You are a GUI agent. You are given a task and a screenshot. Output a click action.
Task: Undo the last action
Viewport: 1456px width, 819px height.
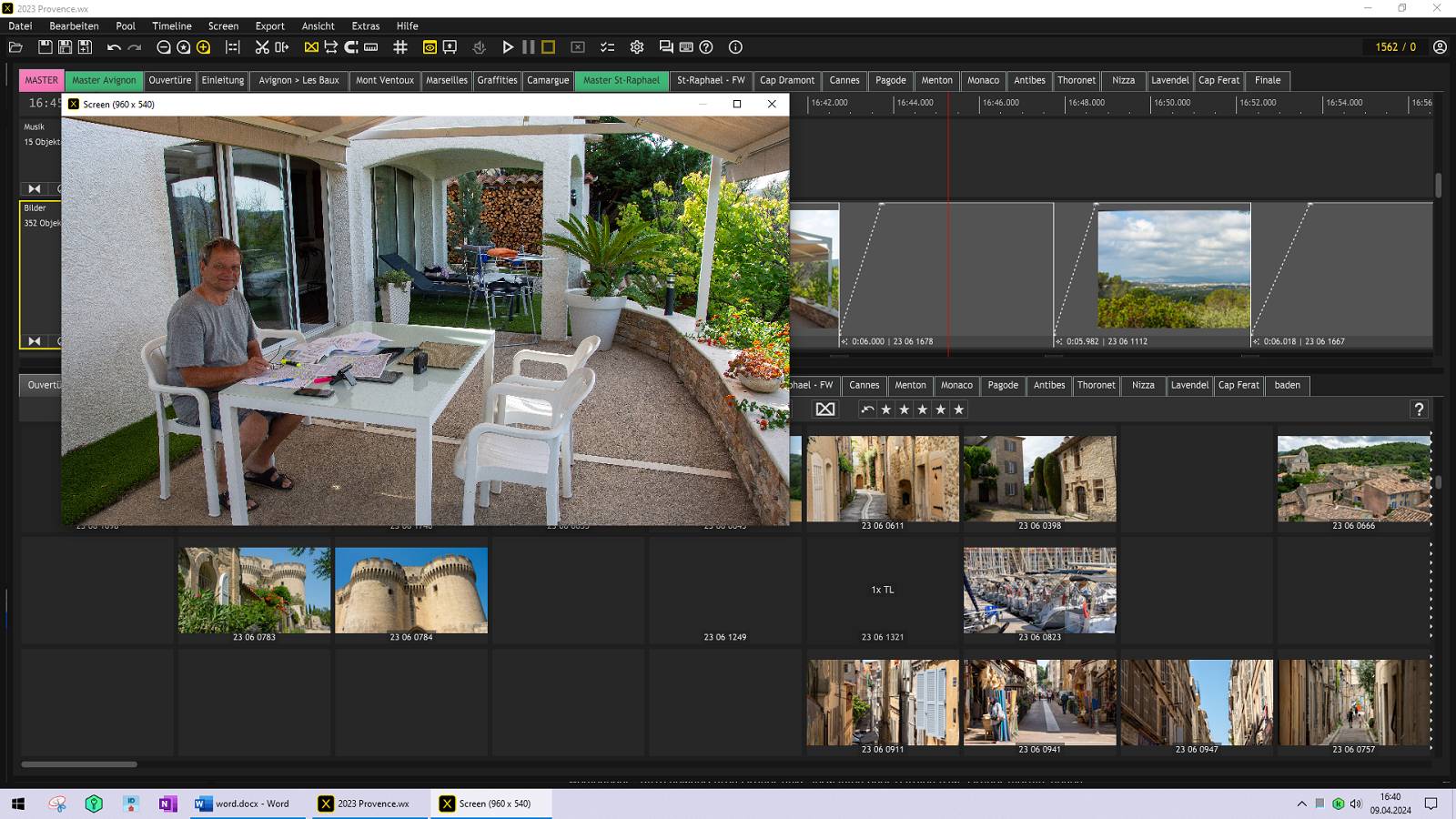pyautogui.click(x=114, y=47)
